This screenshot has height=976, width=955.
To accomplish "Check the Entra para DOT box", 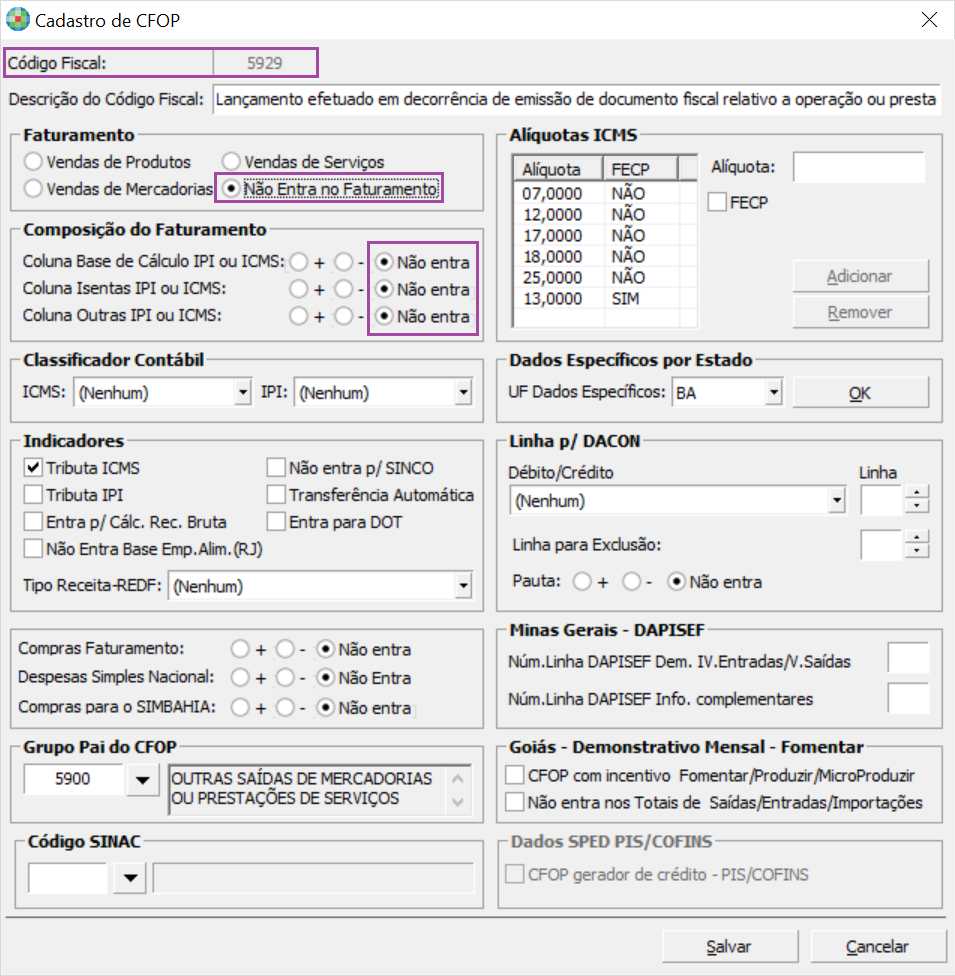I will [x=276, y=522].
